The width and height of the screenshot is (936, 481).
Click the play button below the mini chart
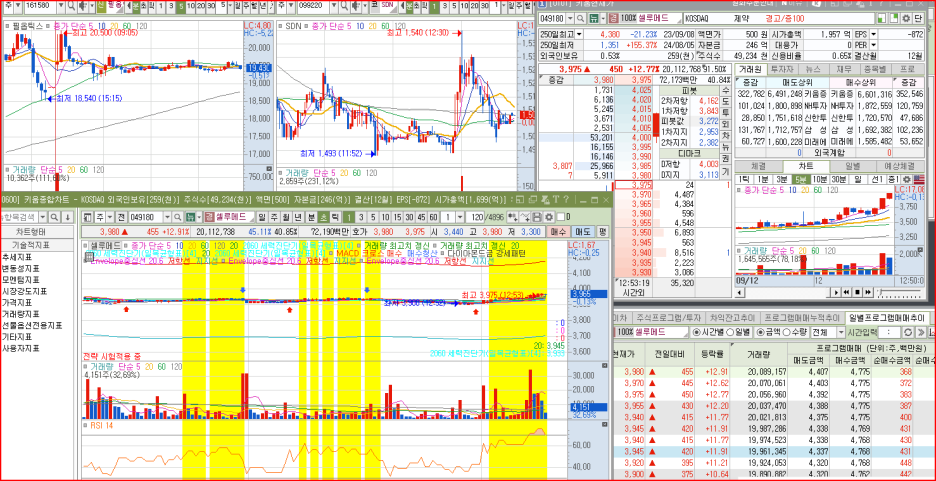pos(836,292)
